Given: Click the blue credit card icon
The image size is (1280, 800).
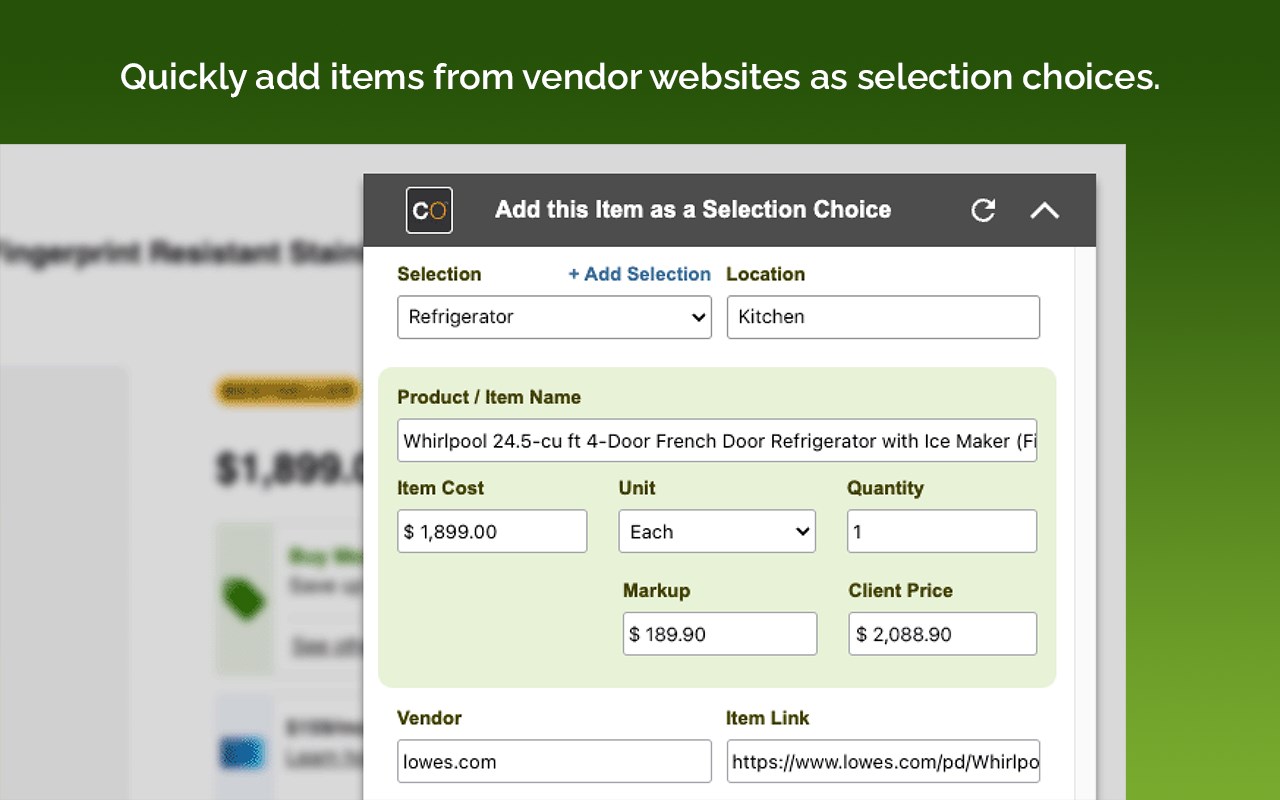Looking at the screenshot, I should [x=243, y=751].
